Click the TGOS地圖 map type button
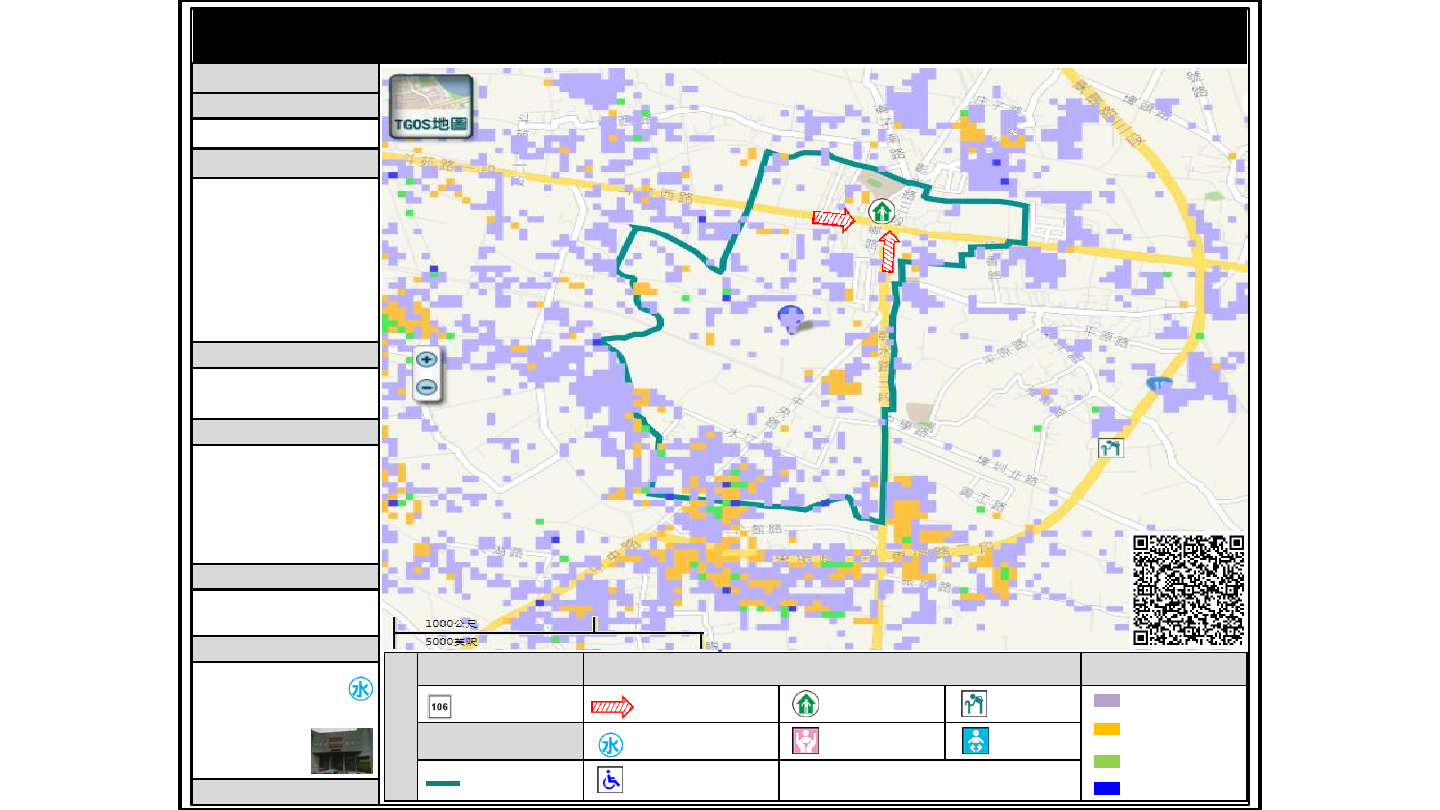The width and height of the screenshot is (1440, 810). 431,106
